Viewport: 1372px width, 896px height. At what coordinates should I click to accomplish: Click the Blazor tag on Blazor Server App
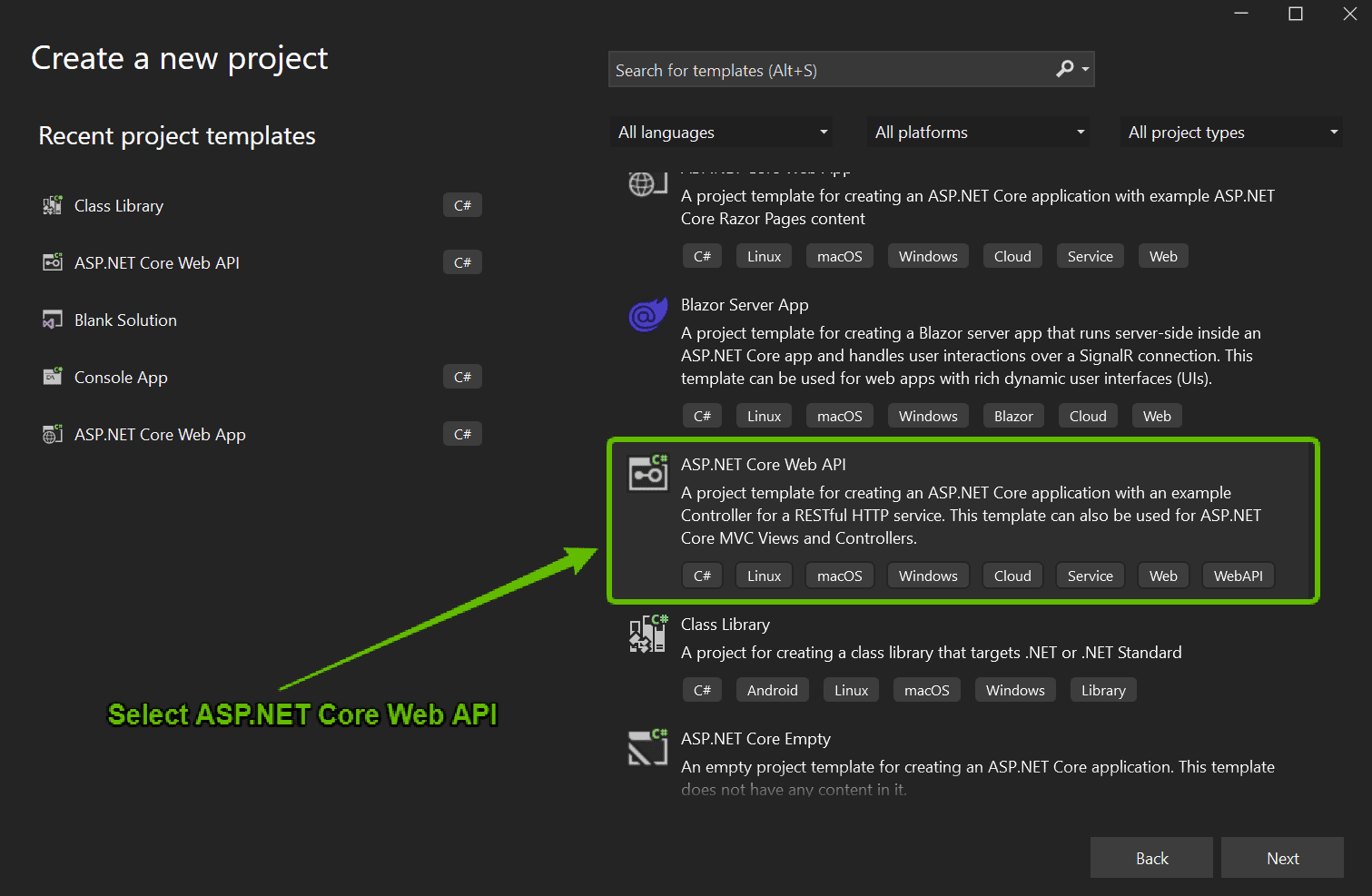[x=1013, y=416]
